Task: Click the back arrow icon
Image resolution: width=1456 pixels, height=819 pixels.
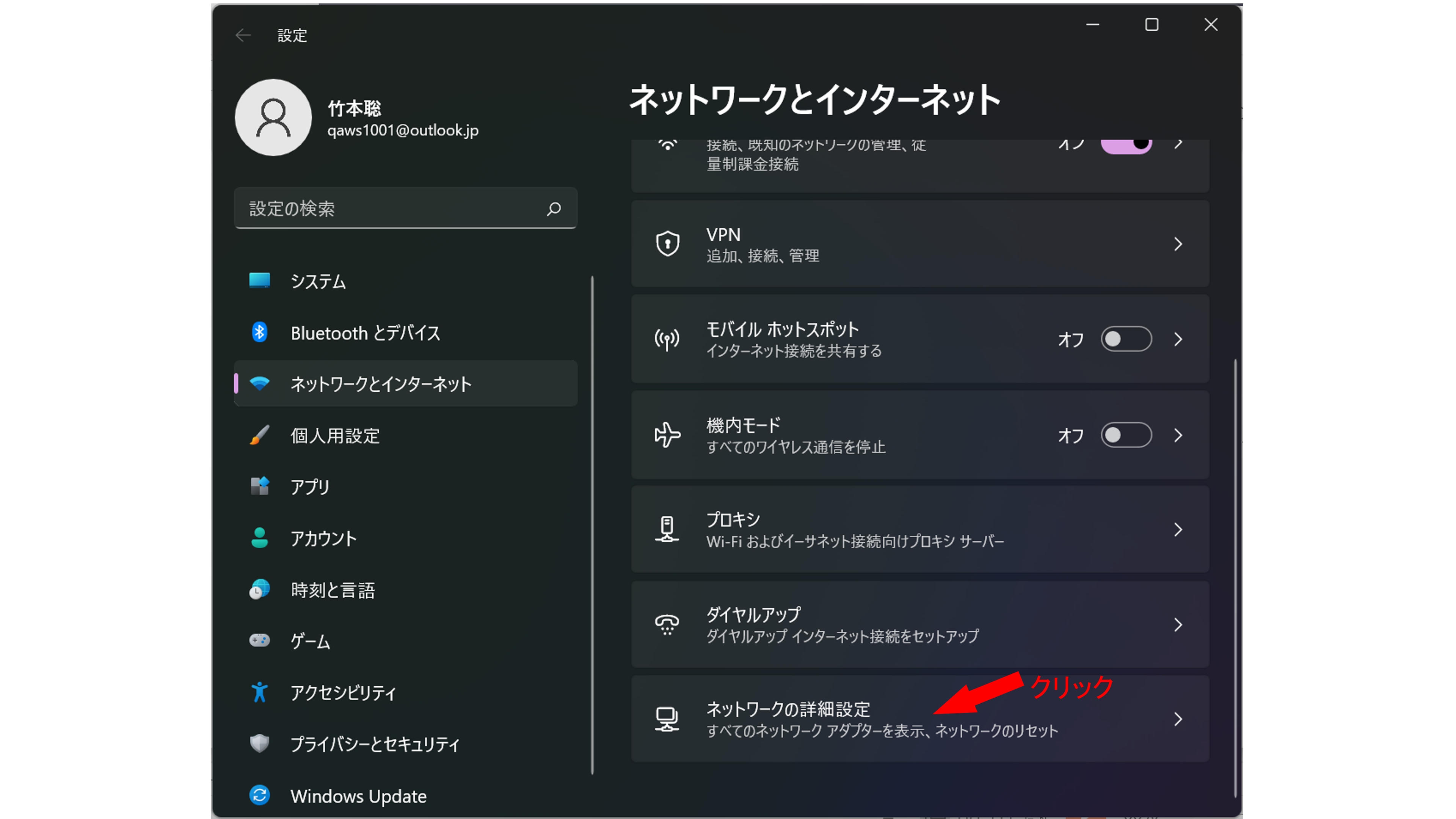Action: click(243, 35)
